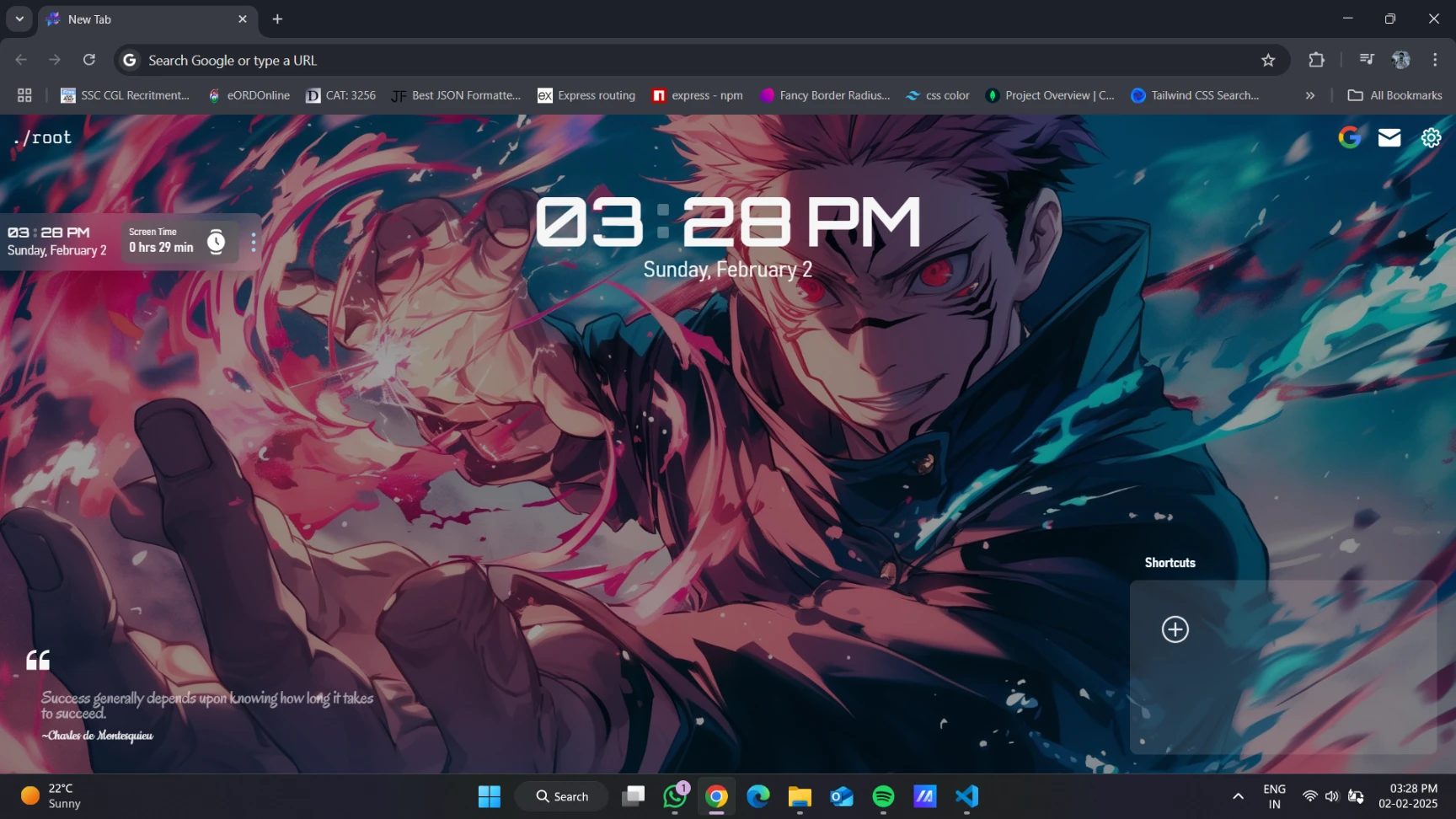The image size is (1456, 819).
Task: Open the CAT: 3256 bookmark
Action: coord(340,95)
